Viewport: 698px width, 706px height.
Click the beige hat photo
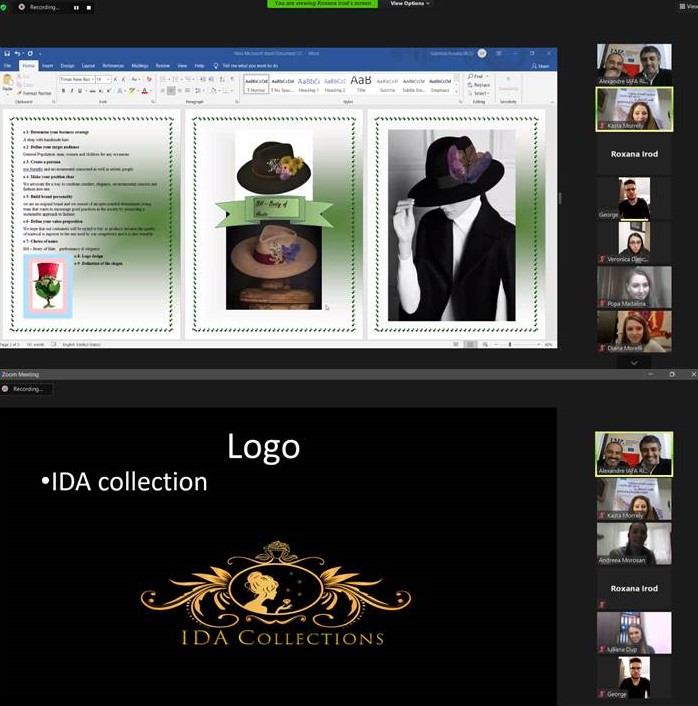point(274,267)
